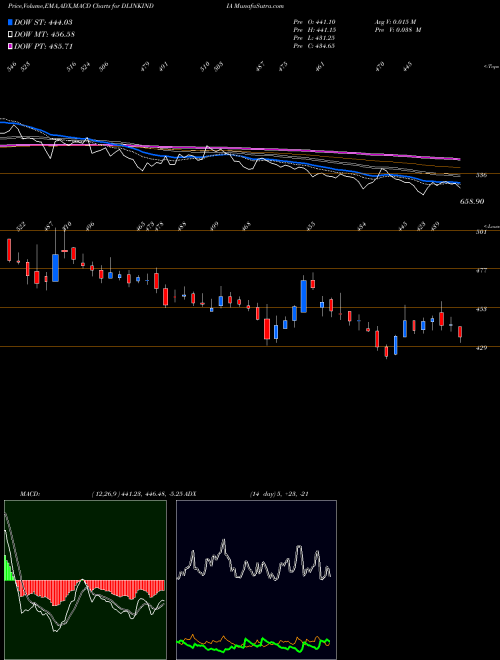This screenshot has height=660, width=500.
Task: Click the Pre L: 431.25 value
Action: (x=314, y=38)
